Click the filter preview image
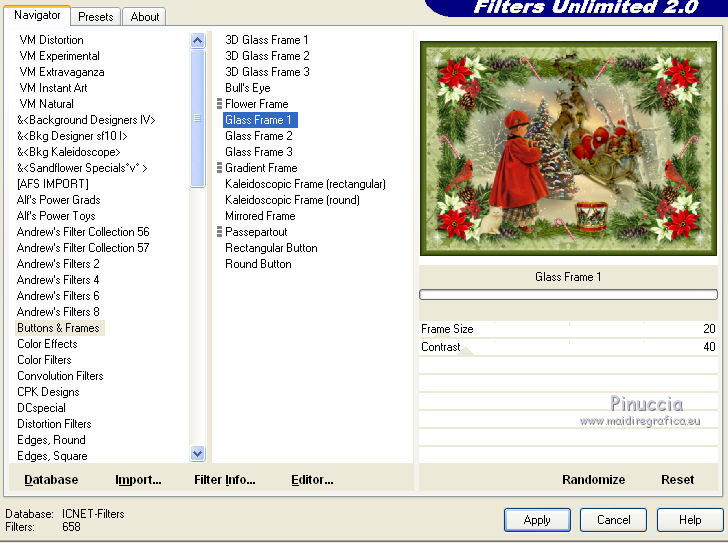 568,149
